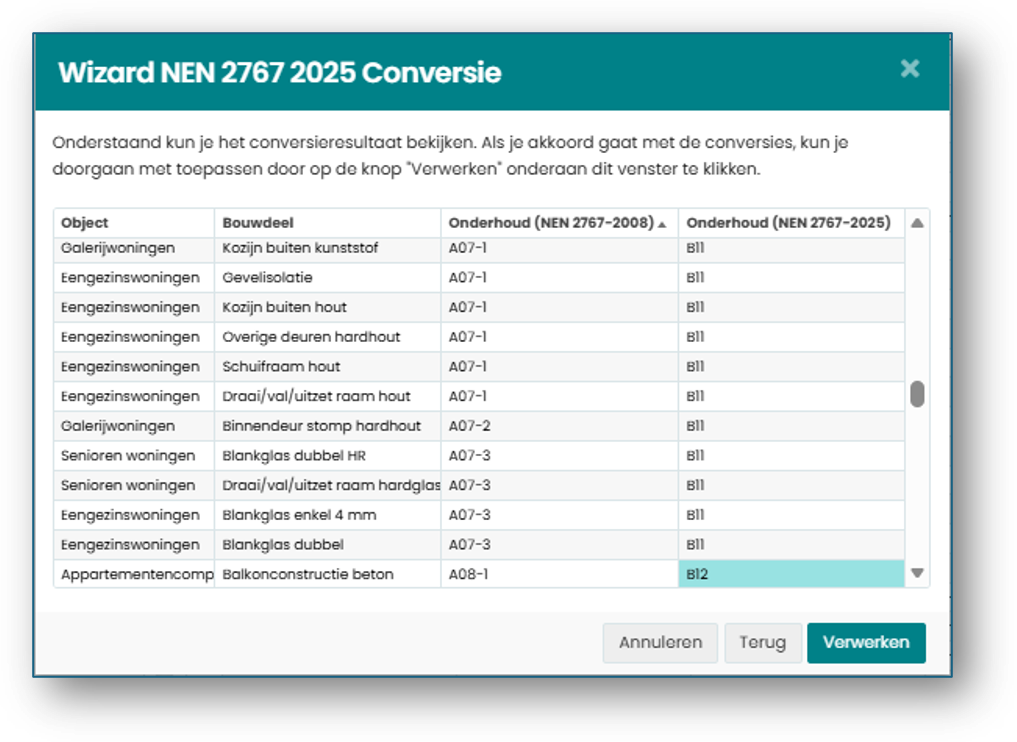This screenshot has width=1017, height=742.
Task: Click 'A07-3' in the Blankglas enkel 4 mm row
Action: click(x=559, y=515)
